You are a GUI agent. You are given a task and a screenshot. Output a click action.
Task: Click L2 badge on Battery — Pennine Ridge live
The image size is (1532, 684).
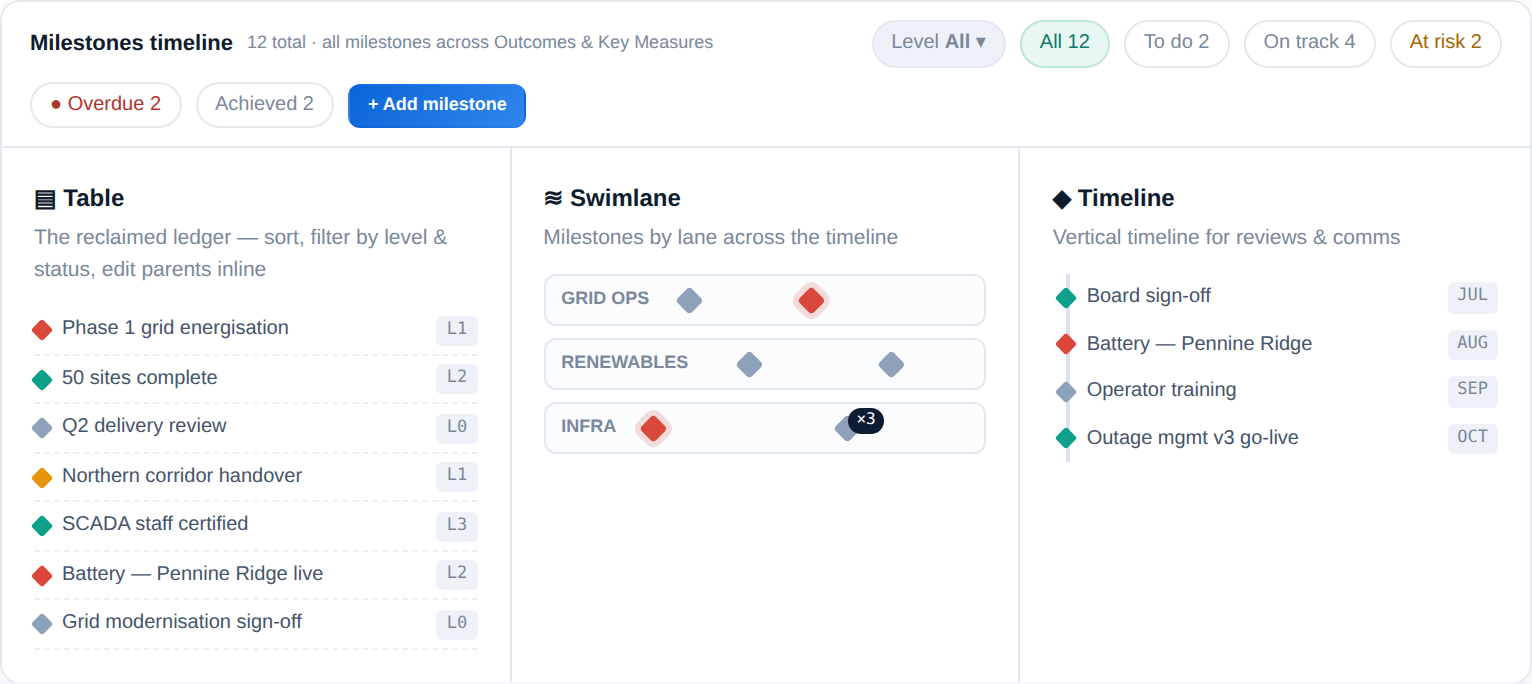pos(457,575)
